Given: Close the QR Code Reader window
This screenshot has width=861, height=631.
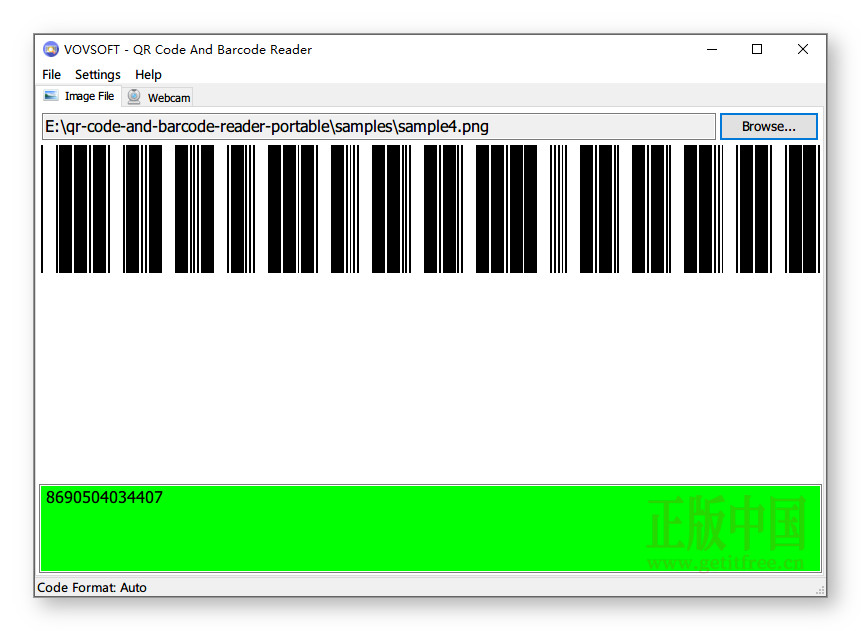Looking at the screenshot, I should [802, 49].
